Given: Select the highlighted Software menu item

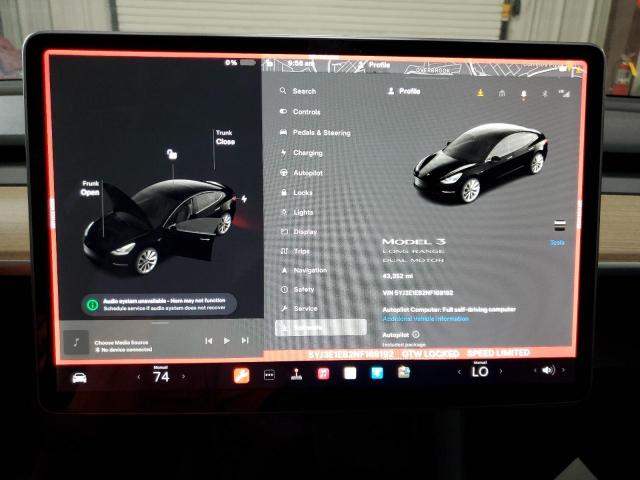Looking at the screenshot, I should (x=321, y=327).
